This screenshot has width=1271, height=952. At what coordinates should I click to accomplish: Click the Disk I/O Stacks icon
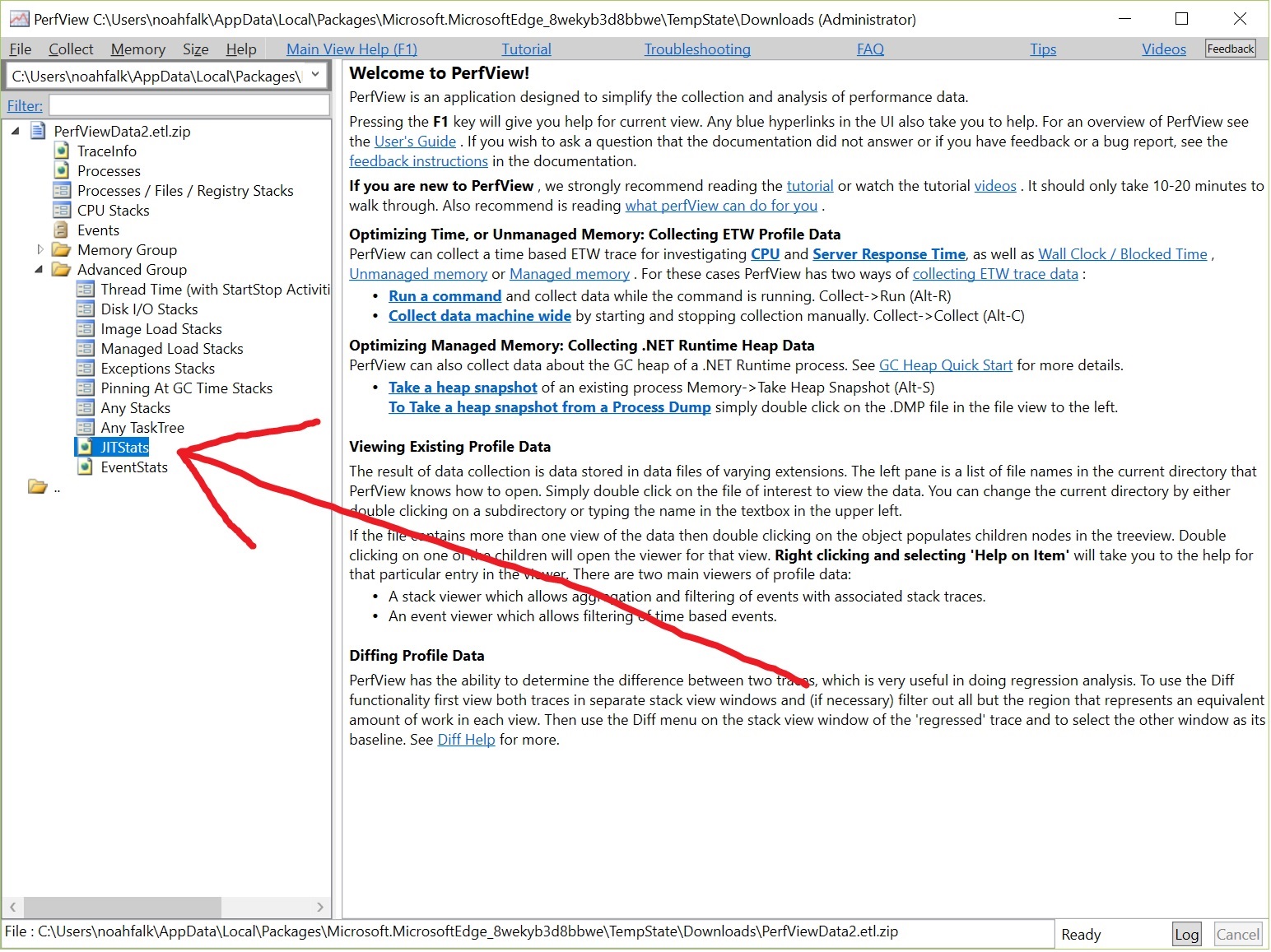coord(85,309)
